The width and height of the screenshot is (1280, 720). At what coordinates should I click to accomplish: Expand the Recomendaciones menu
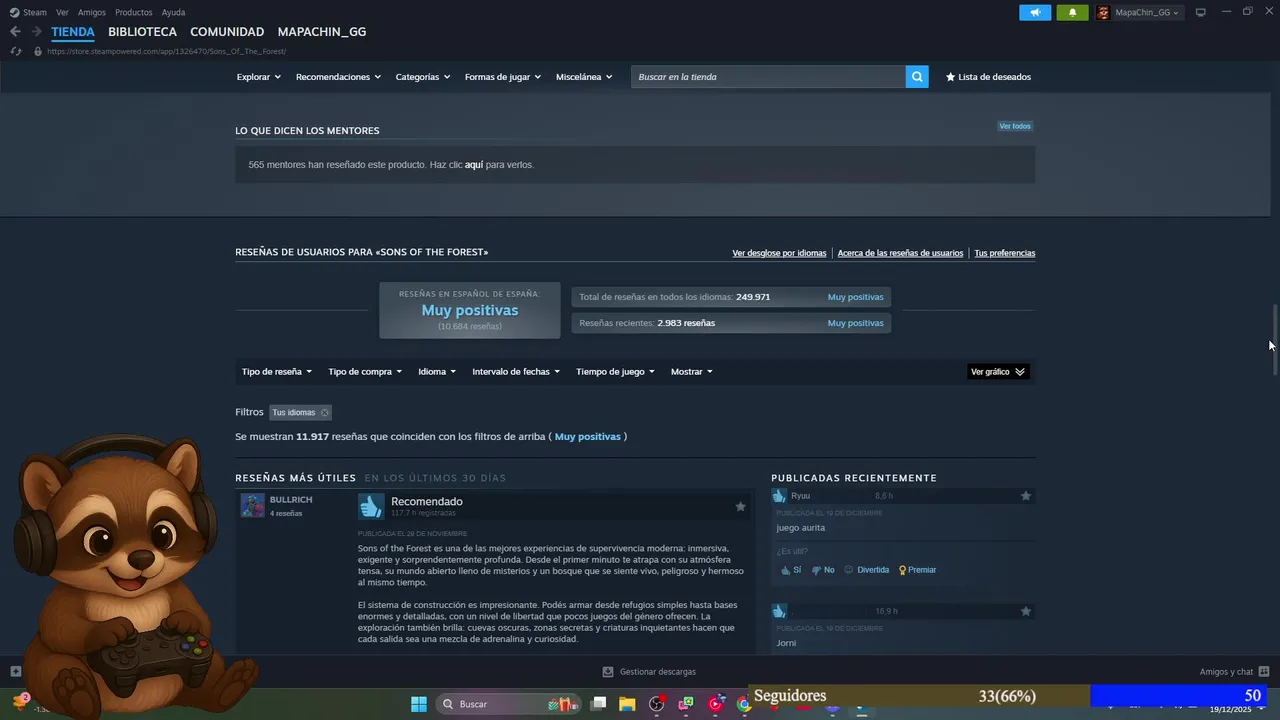pyautogui.click(x=339, y=77)
